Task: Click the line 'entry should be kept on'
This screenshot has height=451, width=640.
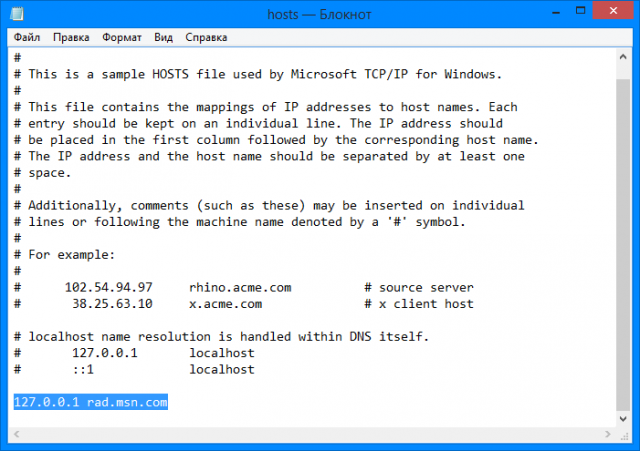Action: pyautogui.click(x=258, y=124)
